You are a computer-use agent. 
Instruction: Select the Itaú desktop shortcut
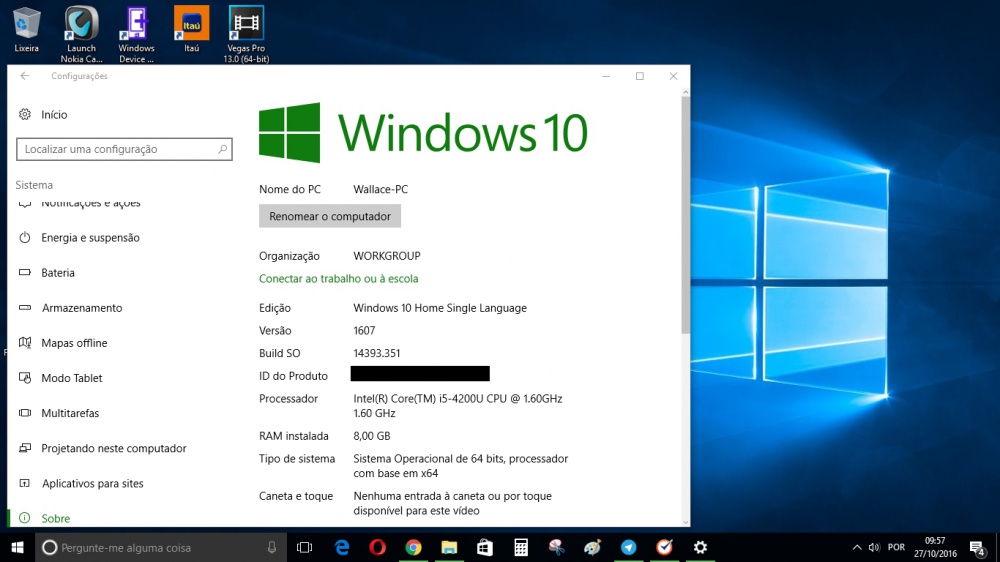tap(191, 29)
